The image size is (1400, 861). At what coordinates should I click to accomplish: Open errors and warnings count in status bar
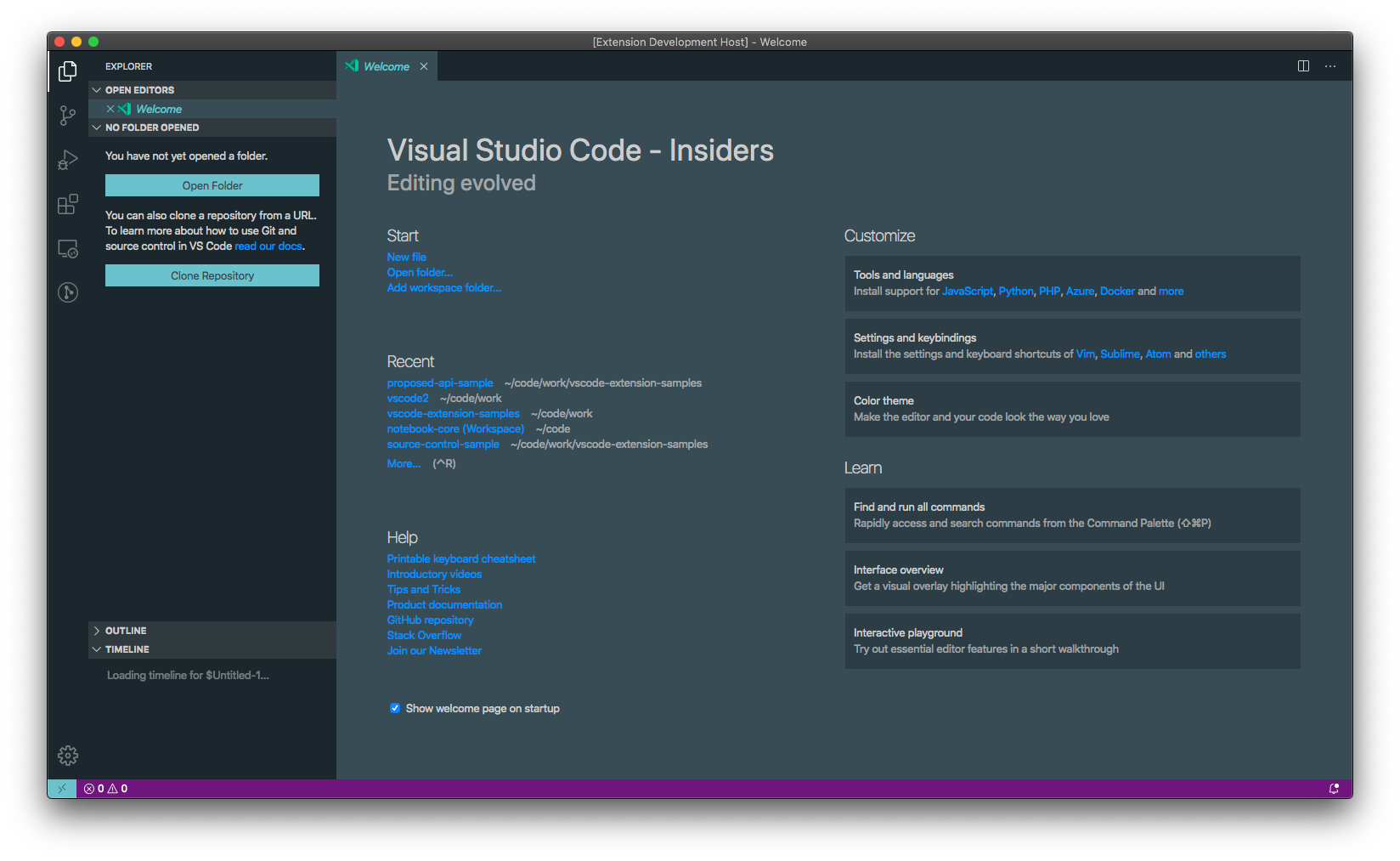[x=106, y=789]
